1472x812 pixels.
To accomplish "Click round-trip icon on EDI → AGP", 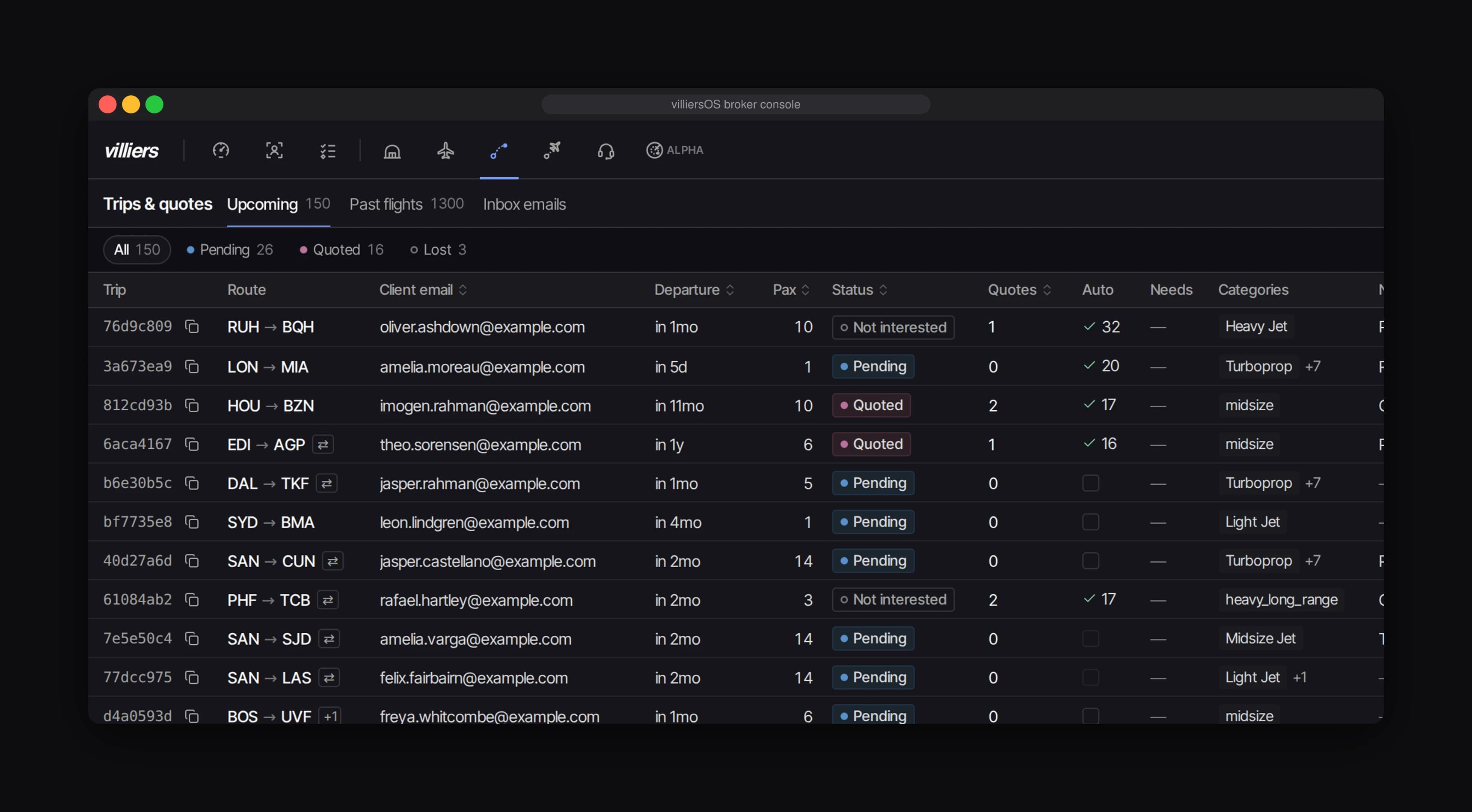I will 323,444.
